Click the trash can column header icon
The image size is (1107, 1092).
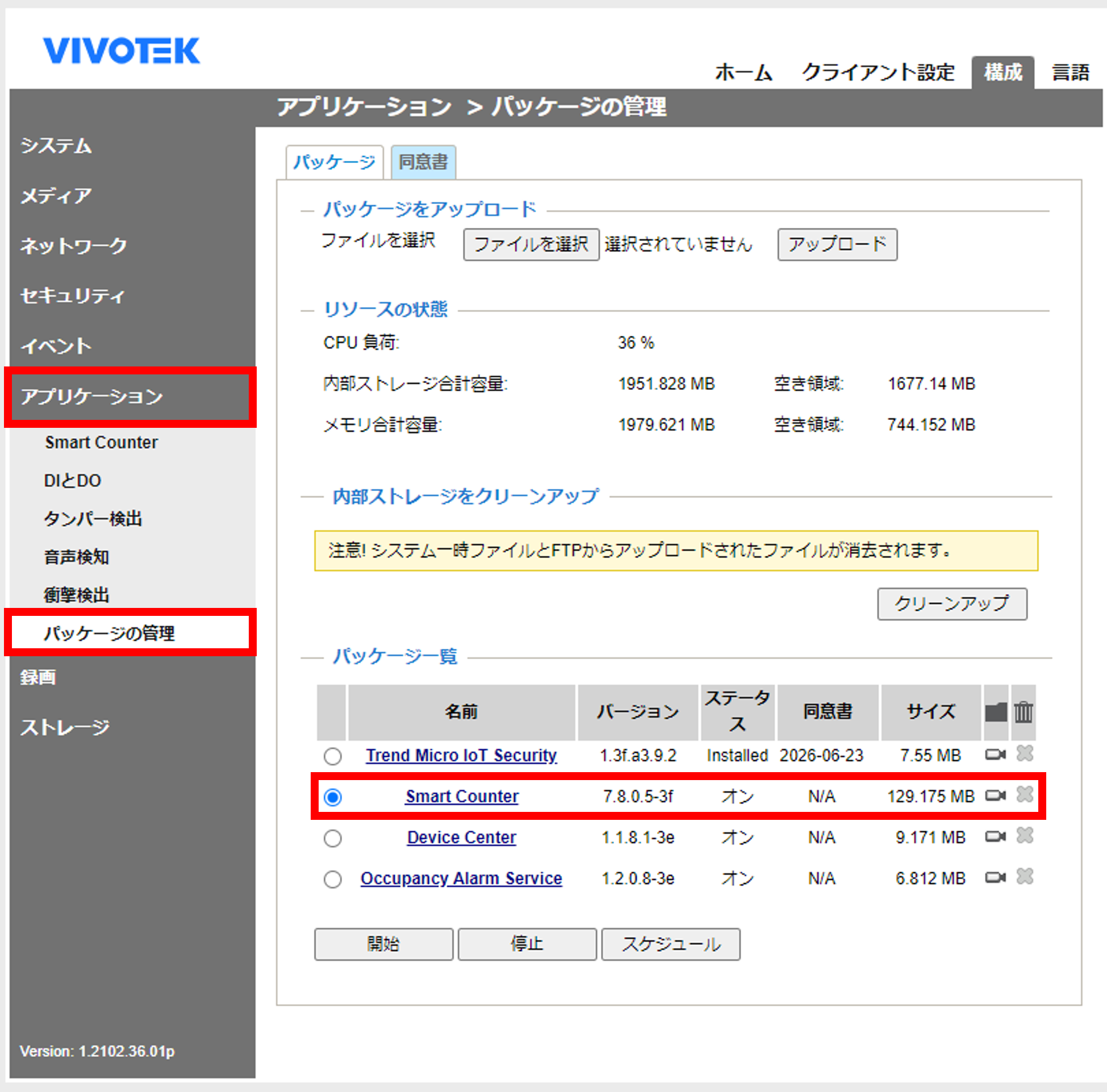point(1024,712)
